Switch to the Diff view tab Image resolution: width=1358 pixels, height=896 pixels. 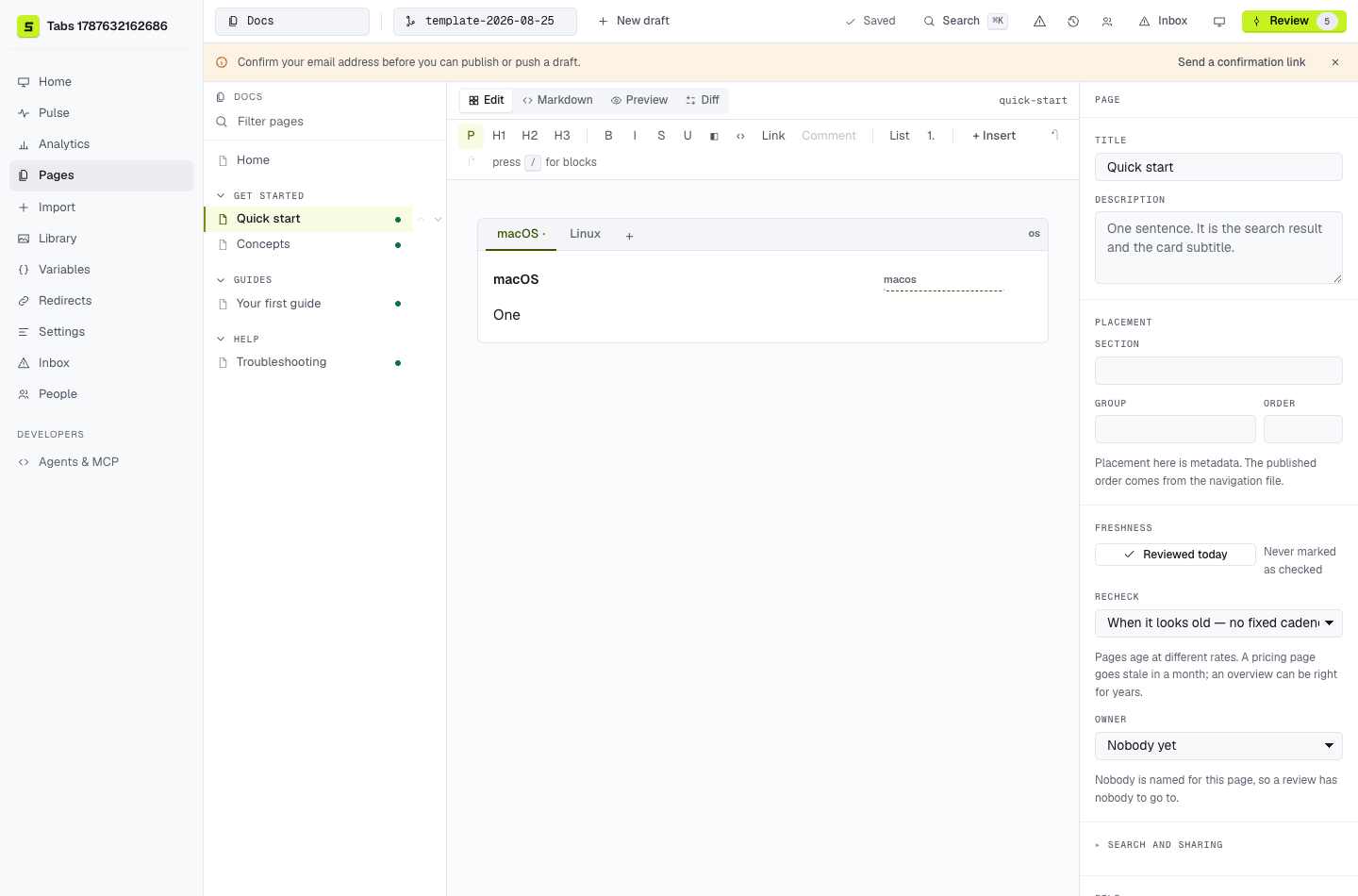coord(703,100)
